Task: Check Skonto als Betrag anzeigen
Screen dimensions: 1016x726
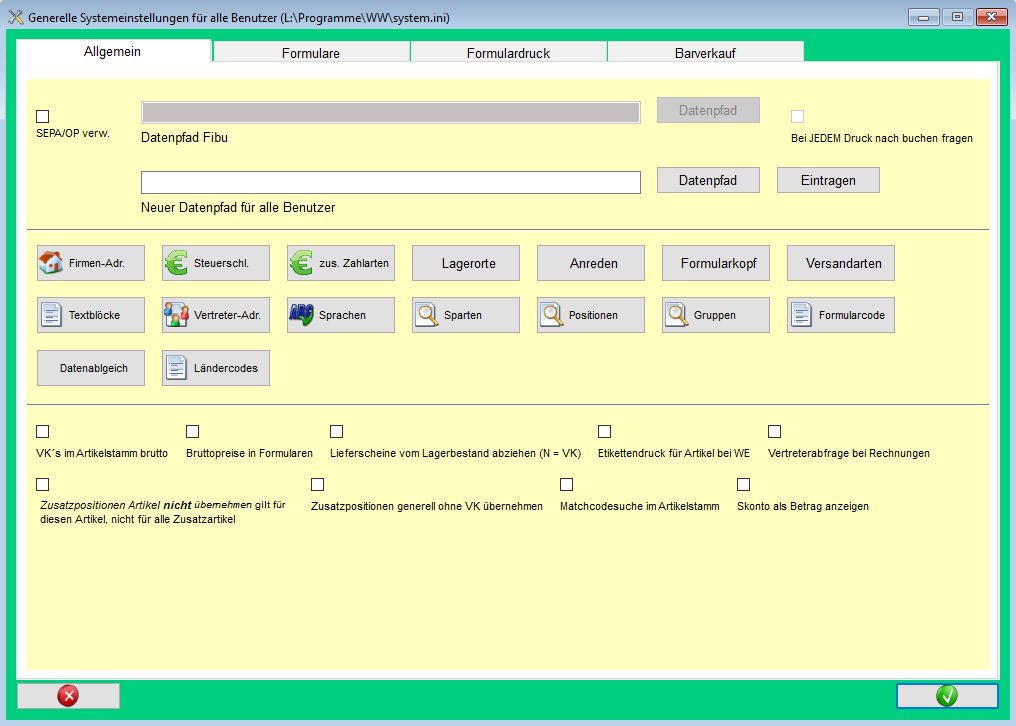Action: [x=744, y=485]
